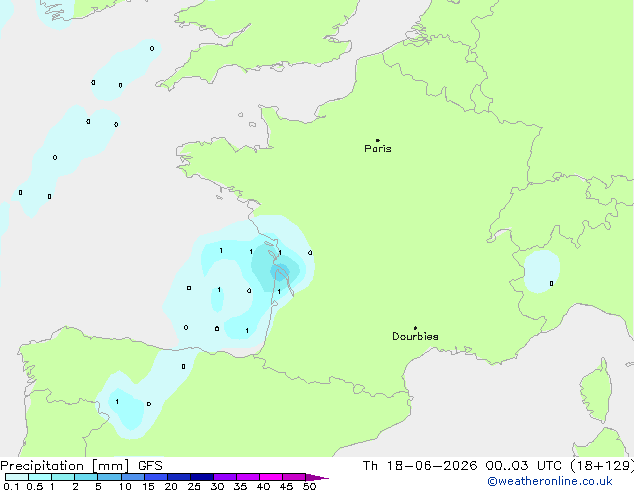The height and width of the screenshot is (490, 634).
Task: Click the light precipitation patch over the Alps
Action: point(542,271)
